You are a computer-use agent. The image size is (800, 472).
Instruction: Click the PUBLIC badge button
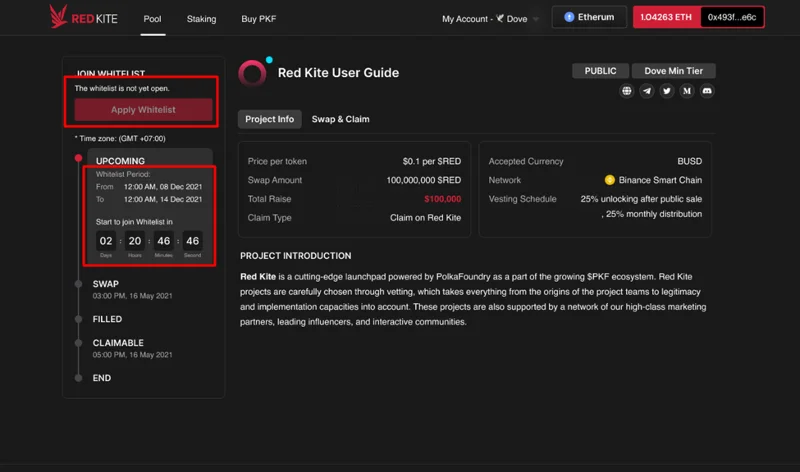pos(600,71)
